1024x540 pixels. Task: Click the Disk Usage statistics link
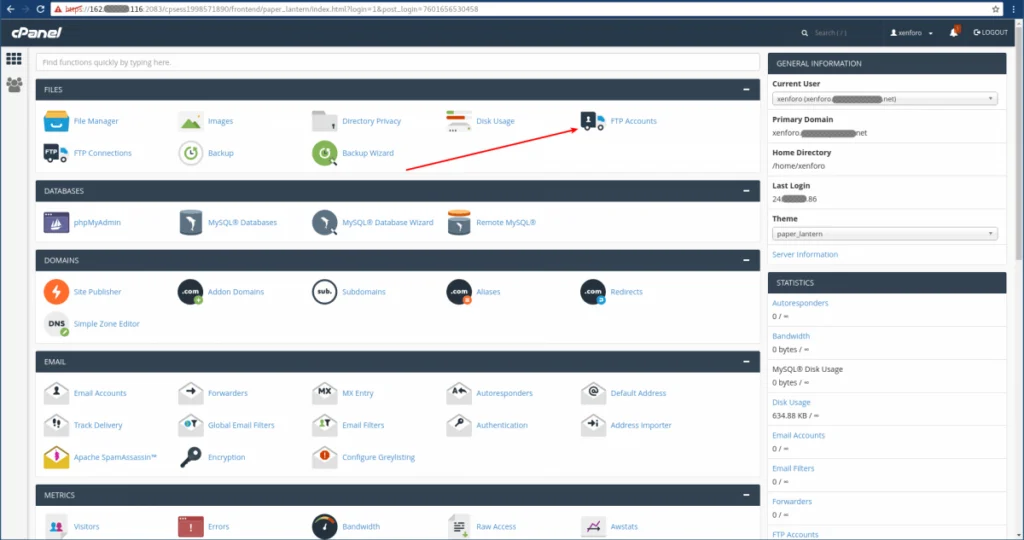coord(791,402)
